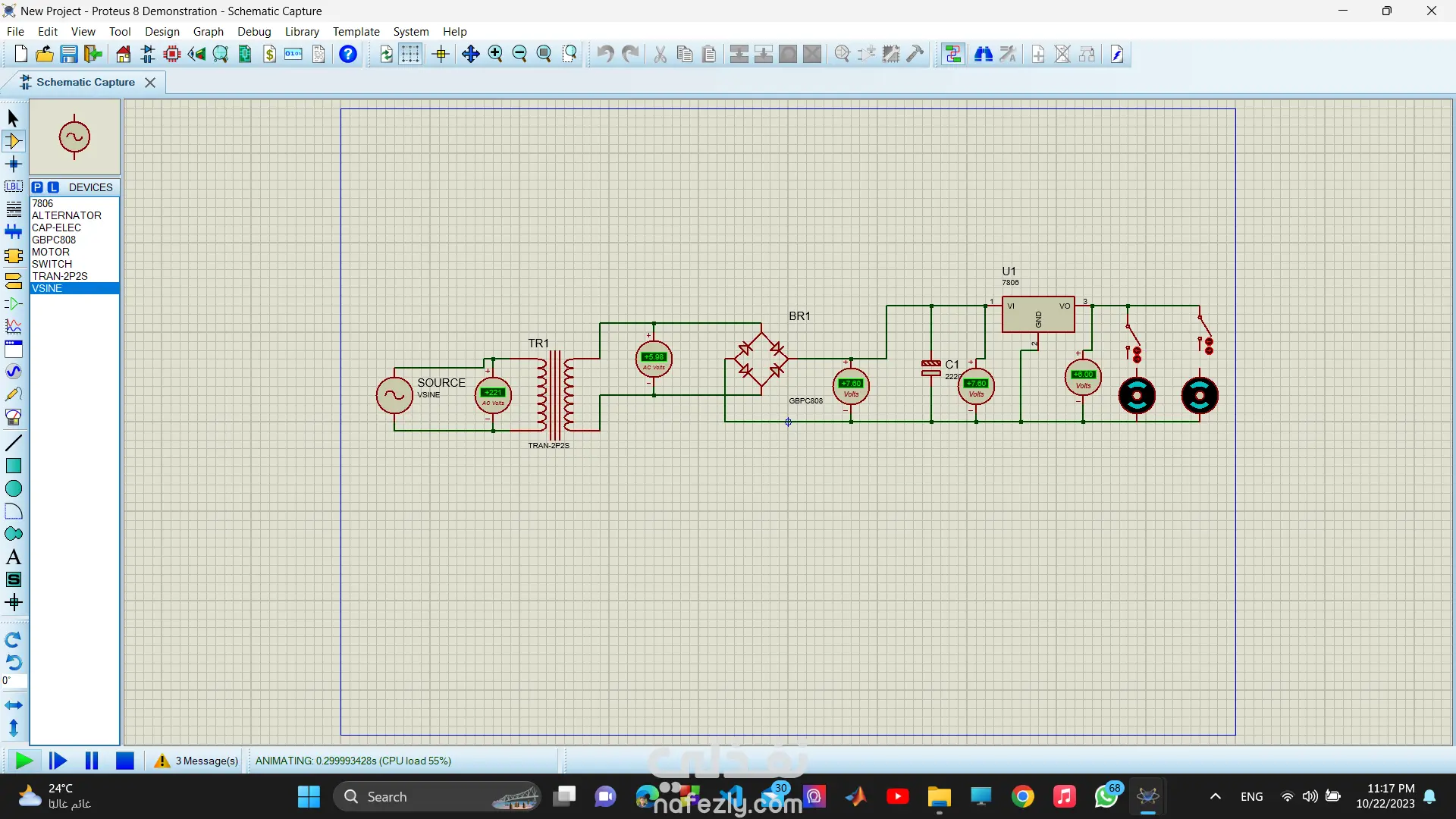Select MOTOR in the devices list
Viewport: 1456px width, 819px height.
(51, 252)
